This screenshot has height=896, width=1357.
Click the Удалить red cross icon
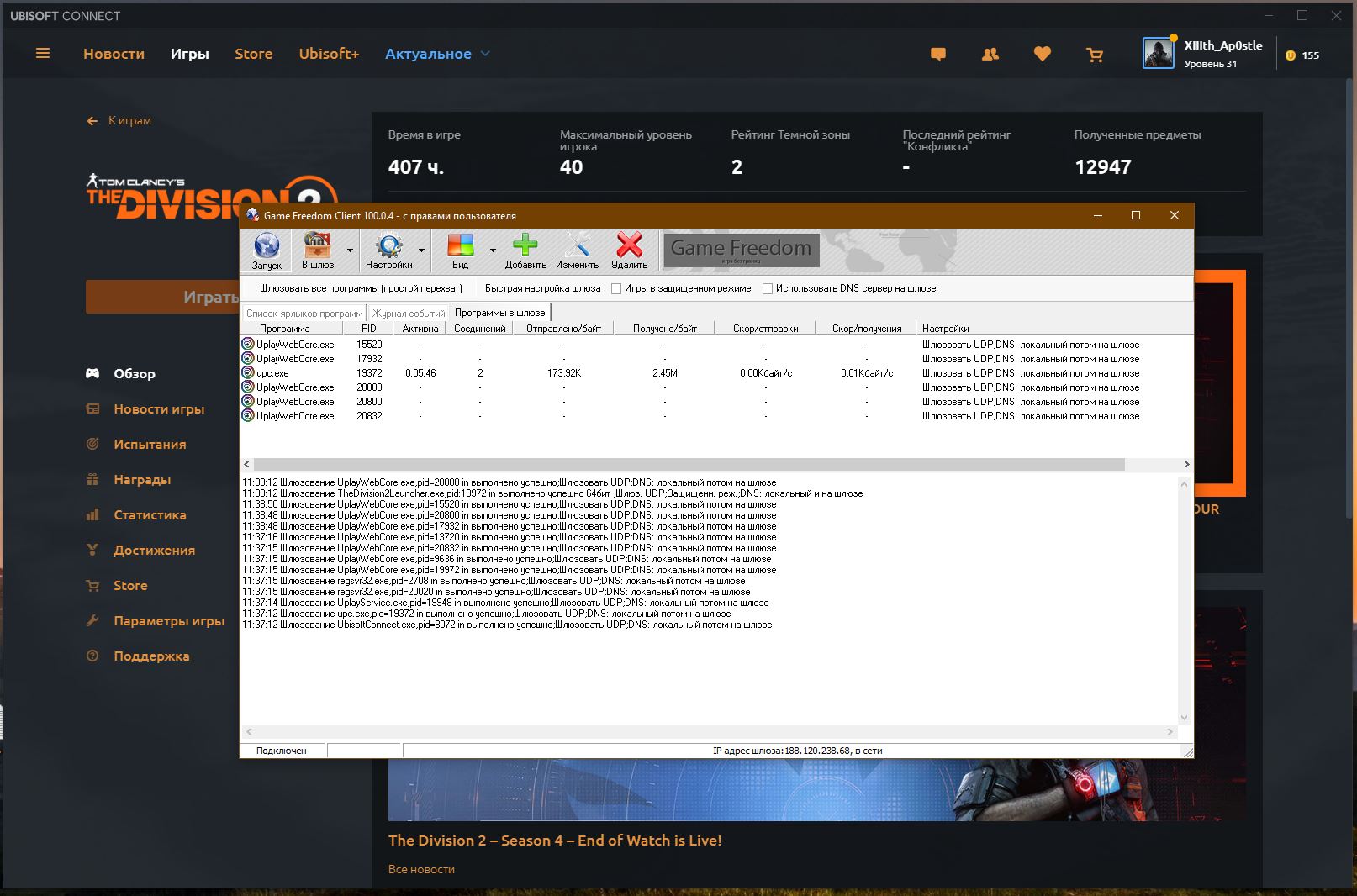(629, 246)
